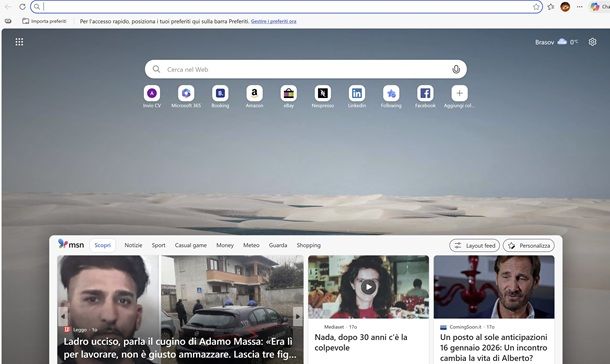
Task: Open the Guarda tab
Action: point(278,245)
